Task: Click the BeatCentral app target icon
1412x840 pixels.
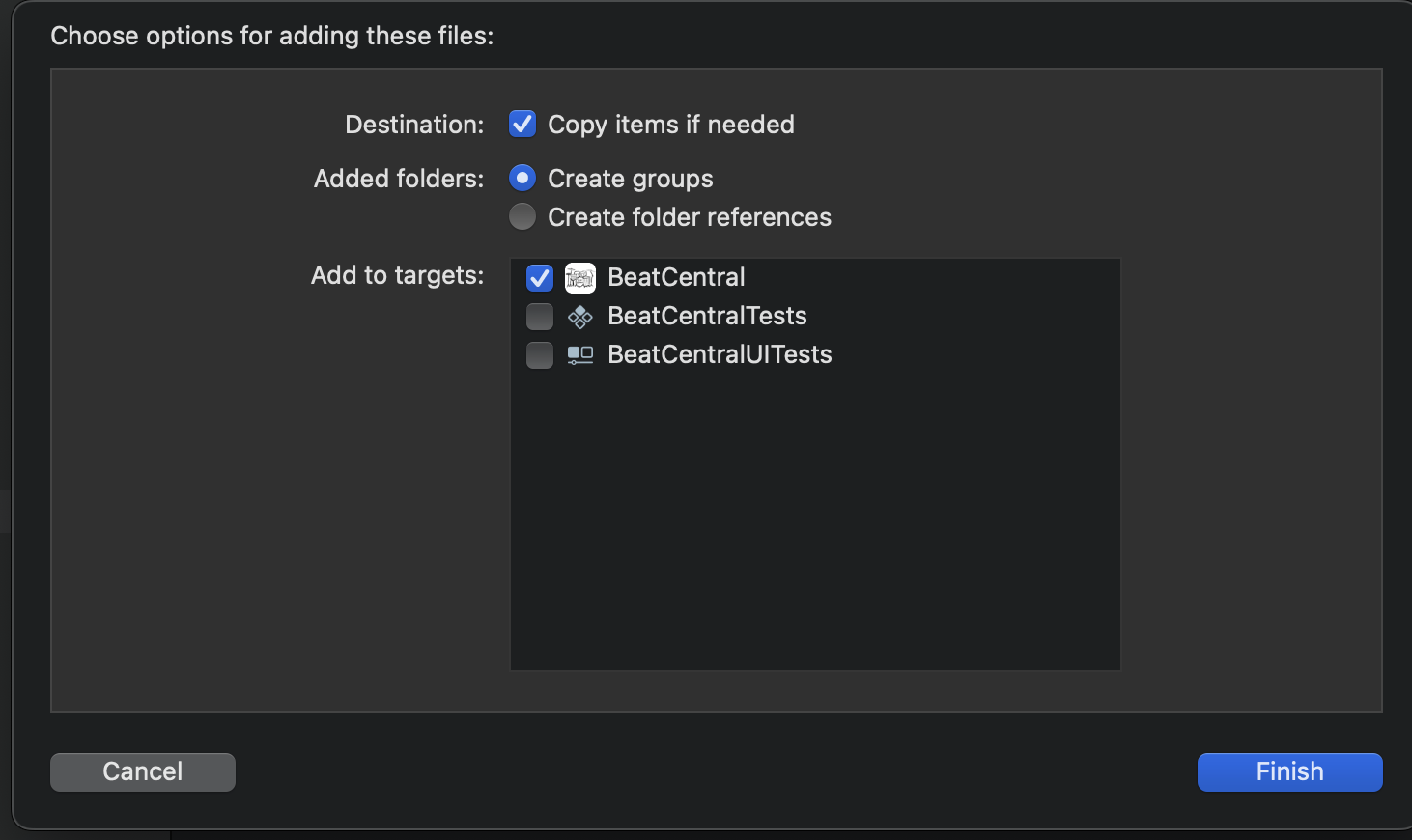Action: click(579, 277)
